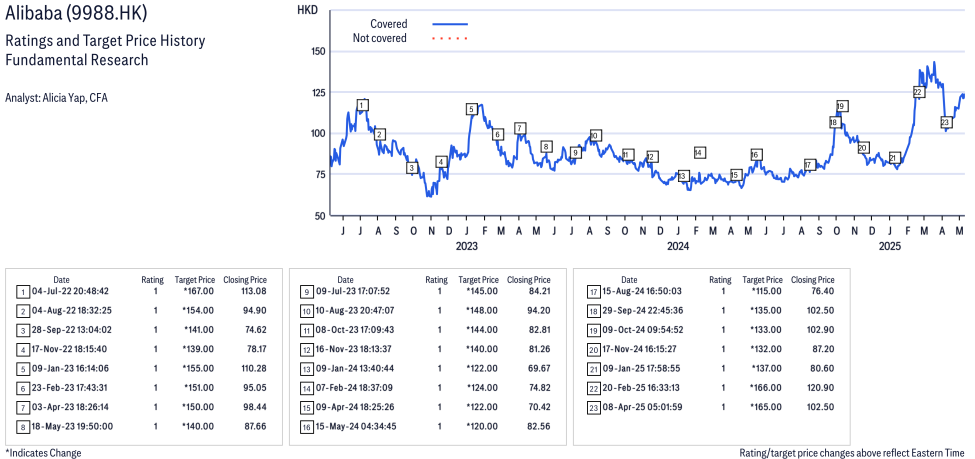Viewport: 975px width, 459px height.
Task: Click the *155.00 target price
Action: point(198,368)
